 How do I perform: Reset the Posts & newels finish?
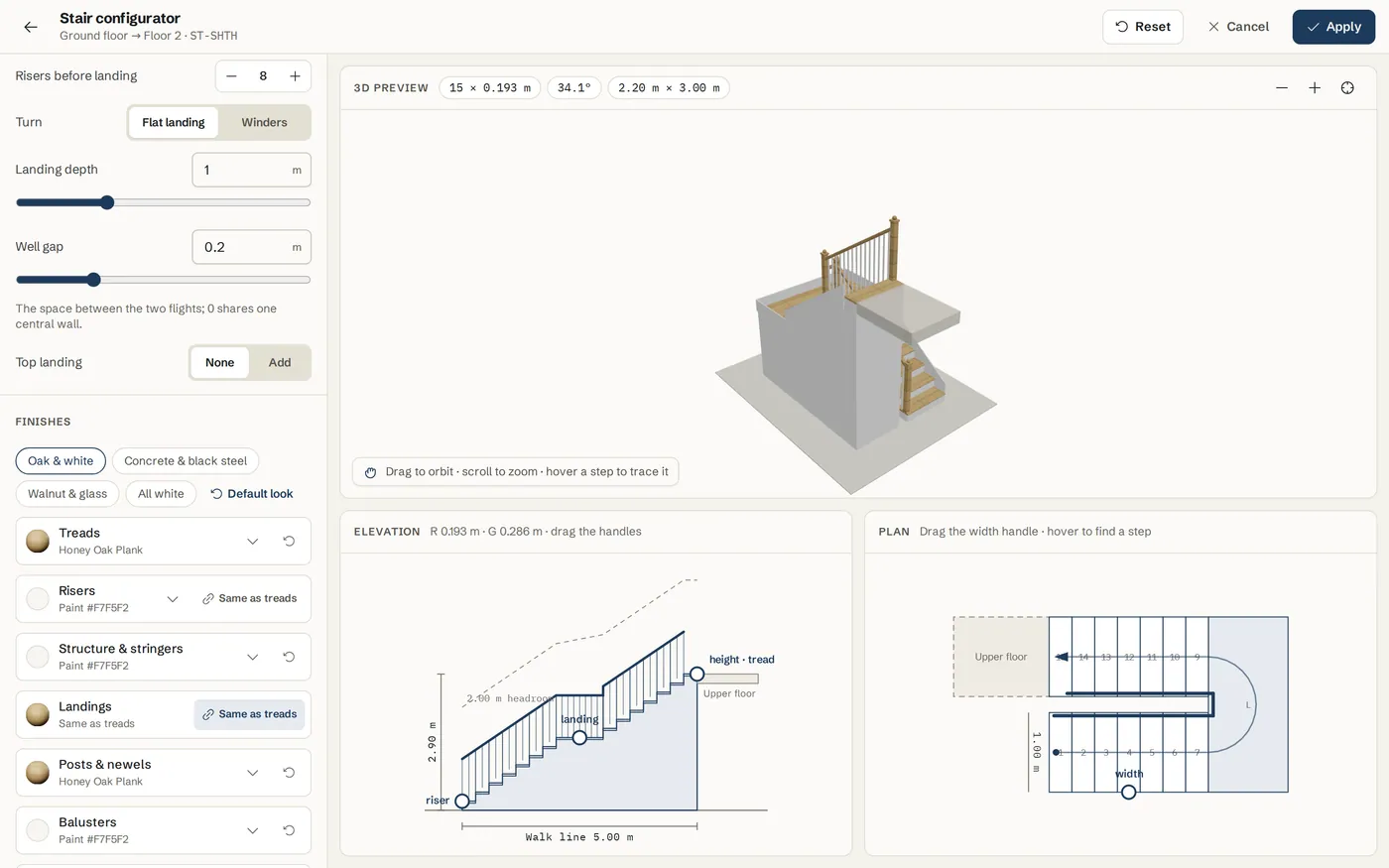click(289, 773)
